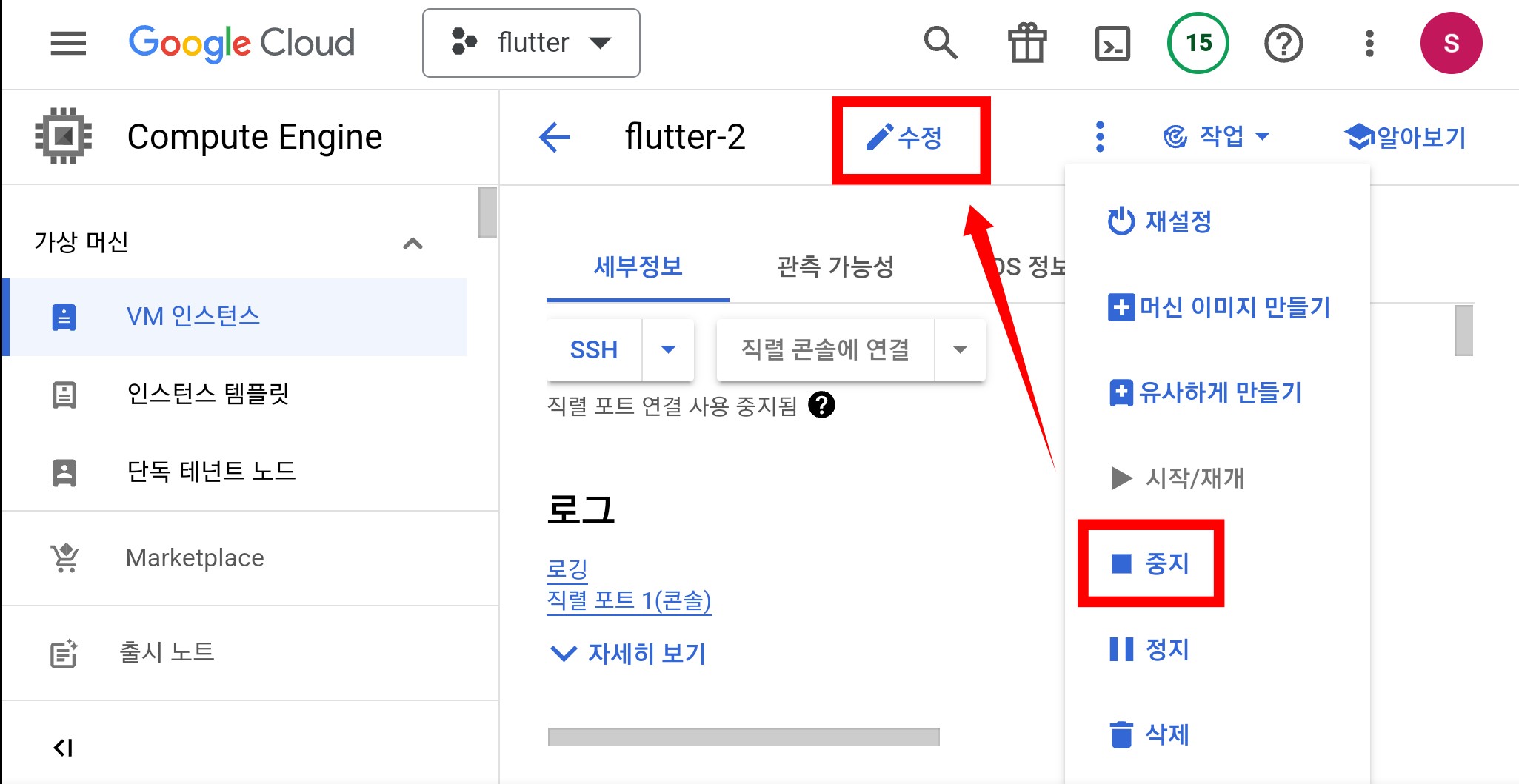Open the SSH options dropdown arrow

[x=668, y=349]
